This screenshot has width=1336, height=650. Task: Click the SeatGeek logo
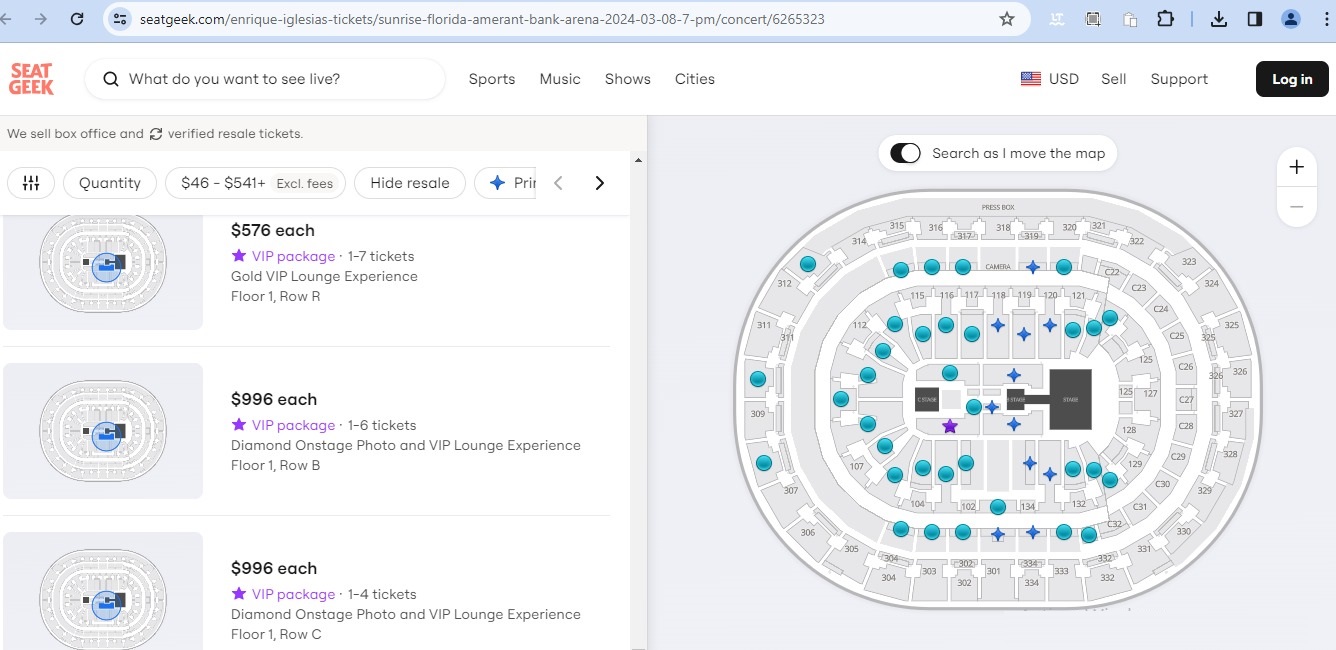click(31, 78)
